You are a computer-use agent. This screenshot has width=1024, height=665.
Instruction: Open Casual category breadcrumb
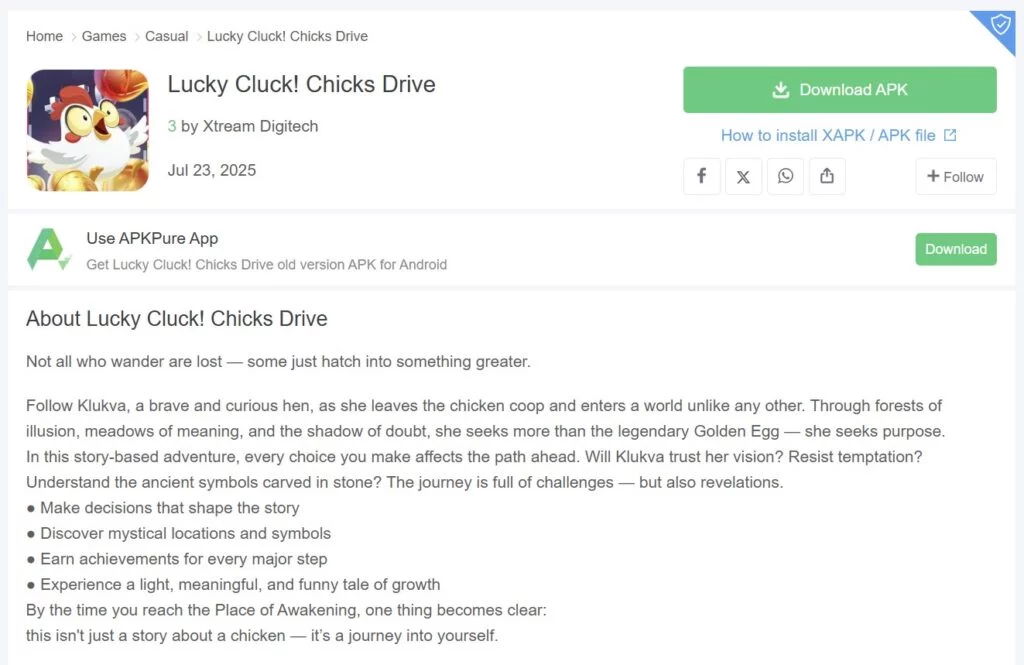[166, 36]
